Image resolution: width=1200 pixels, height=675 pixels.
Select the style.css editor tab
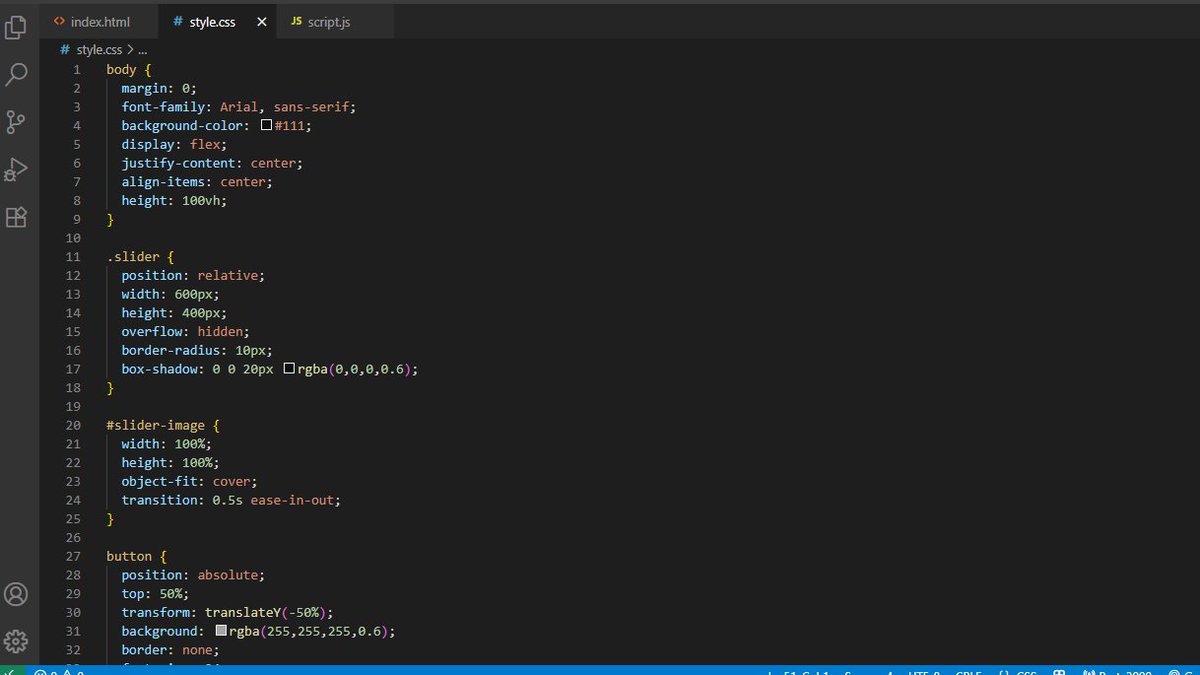pyautogui.click(x=212, y=21)
